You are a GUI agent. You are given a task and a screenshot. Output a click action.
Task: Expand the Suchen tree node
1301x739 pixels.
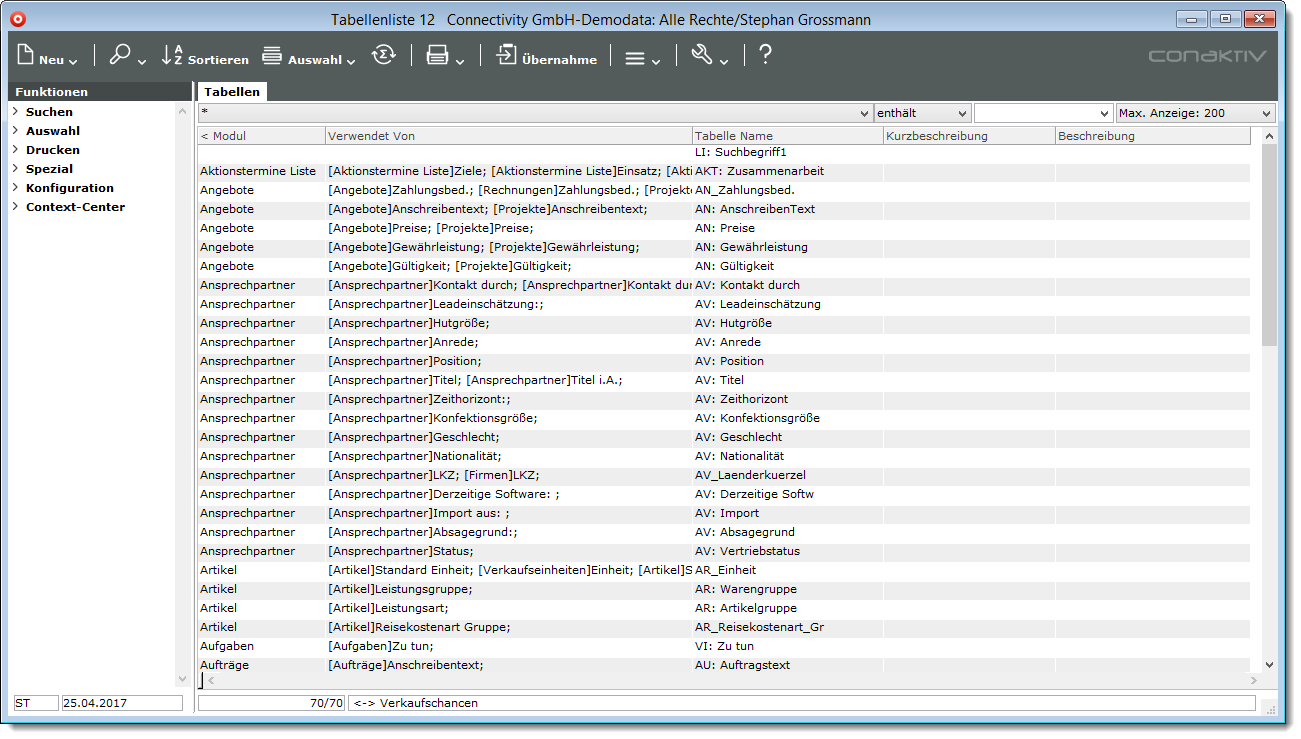tap(16, 112)
